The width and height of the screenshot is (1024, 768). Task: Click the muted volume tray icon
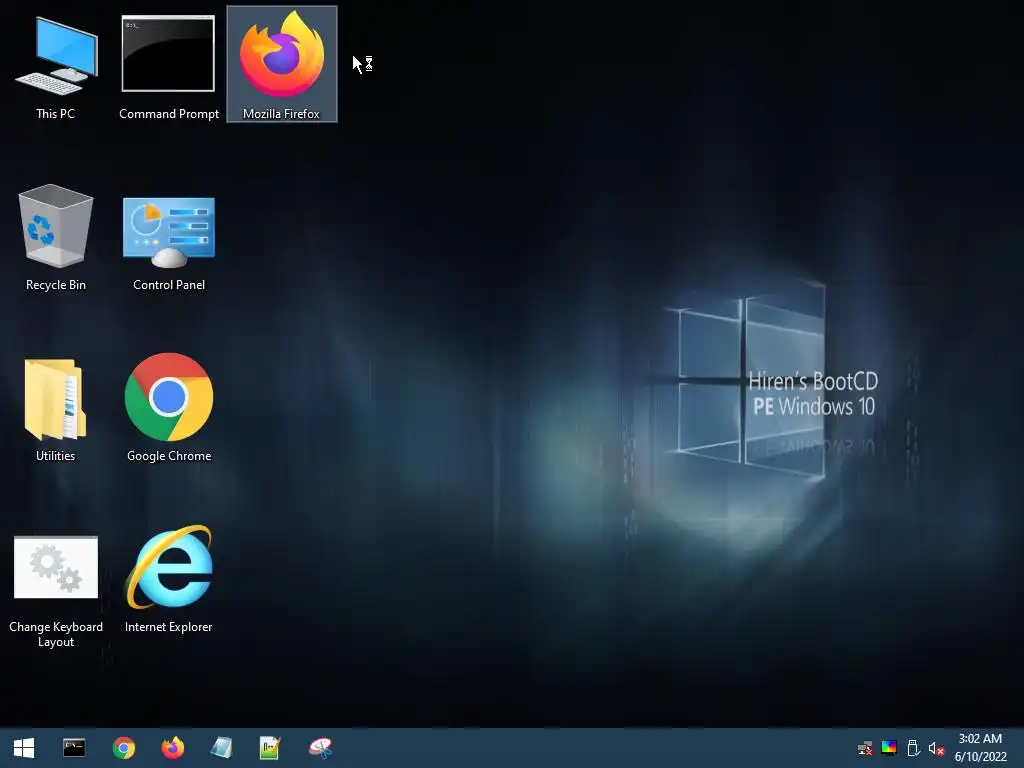click(936, 748)
